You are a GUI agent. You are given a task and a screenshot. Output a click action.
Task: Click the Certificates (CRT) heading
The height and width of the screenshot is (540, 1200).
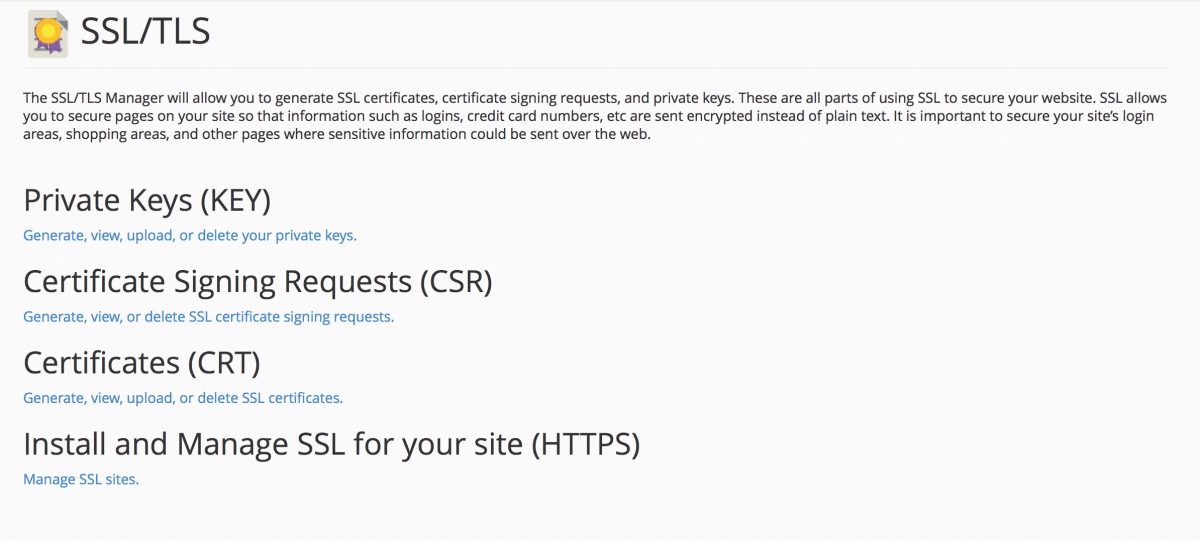(x=142, y=363)
